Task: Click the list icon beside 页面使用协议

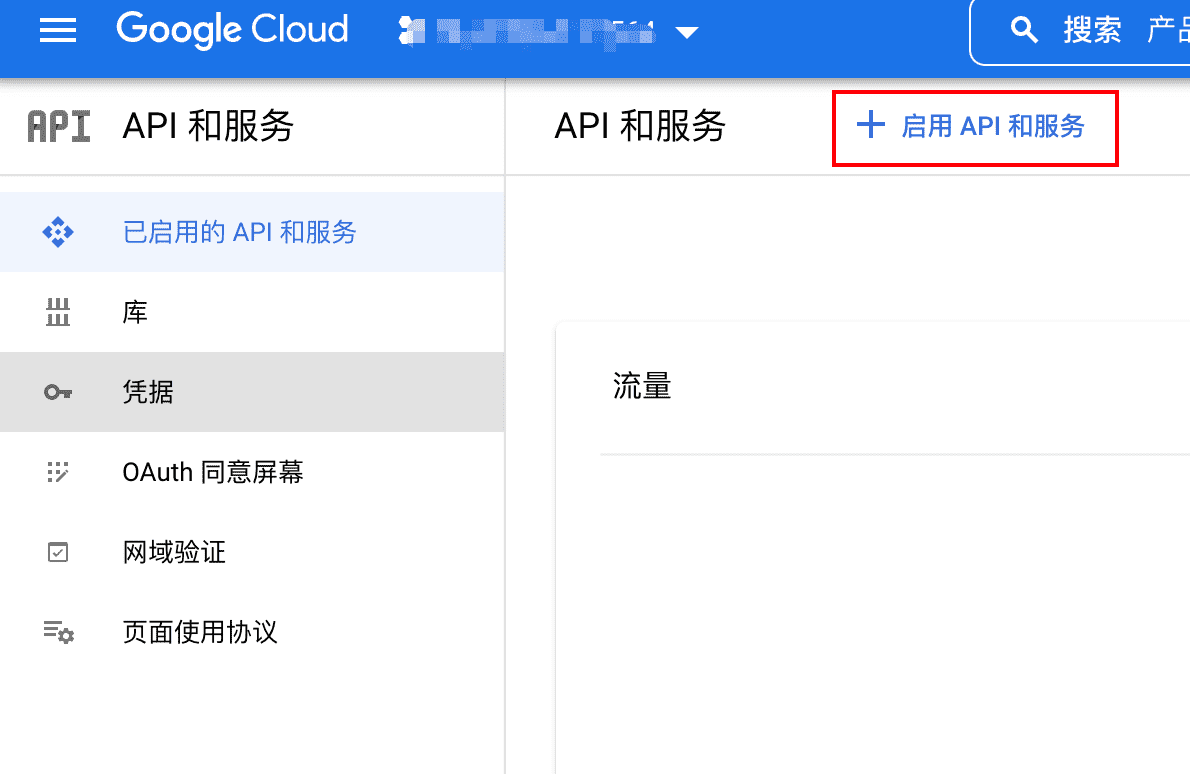Action: pos(58,632)
